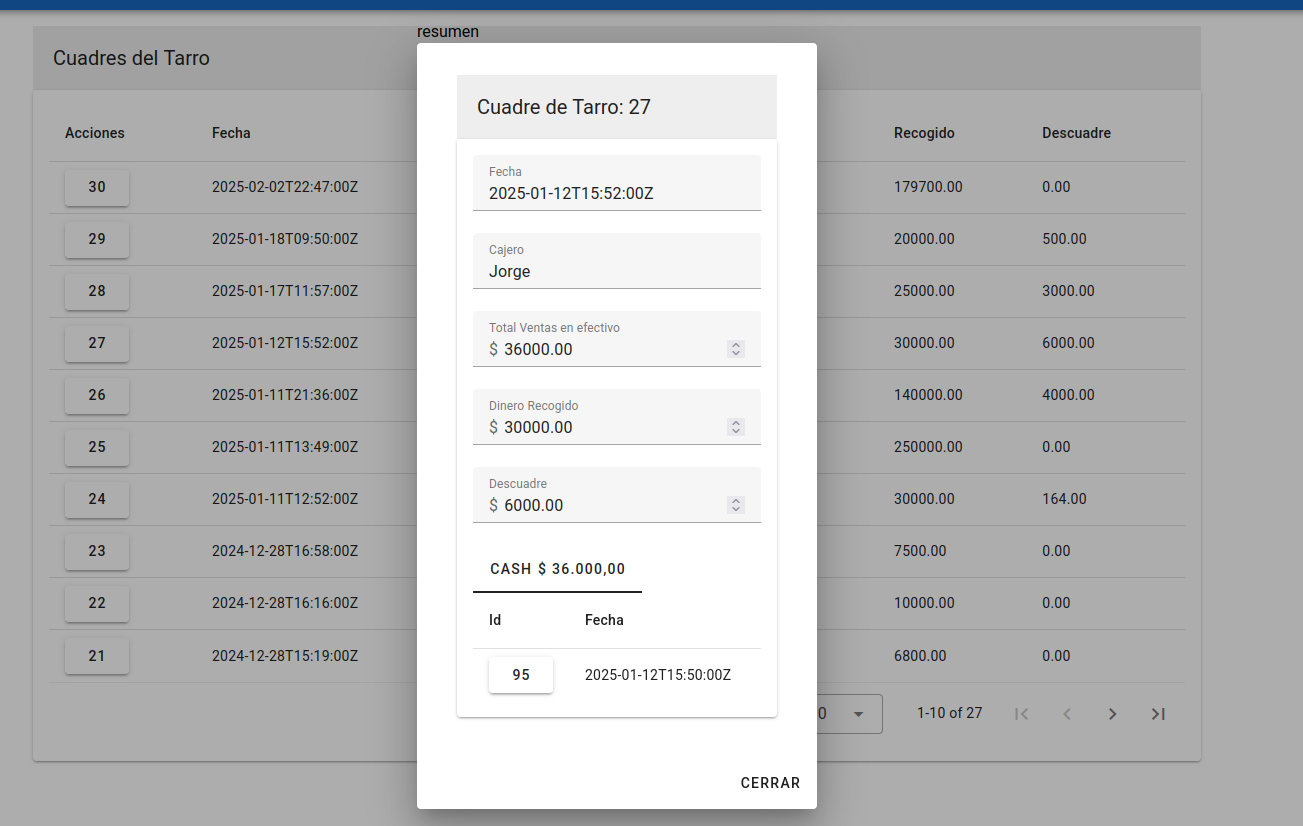Go to previous page arrow

click(1067, 714)
